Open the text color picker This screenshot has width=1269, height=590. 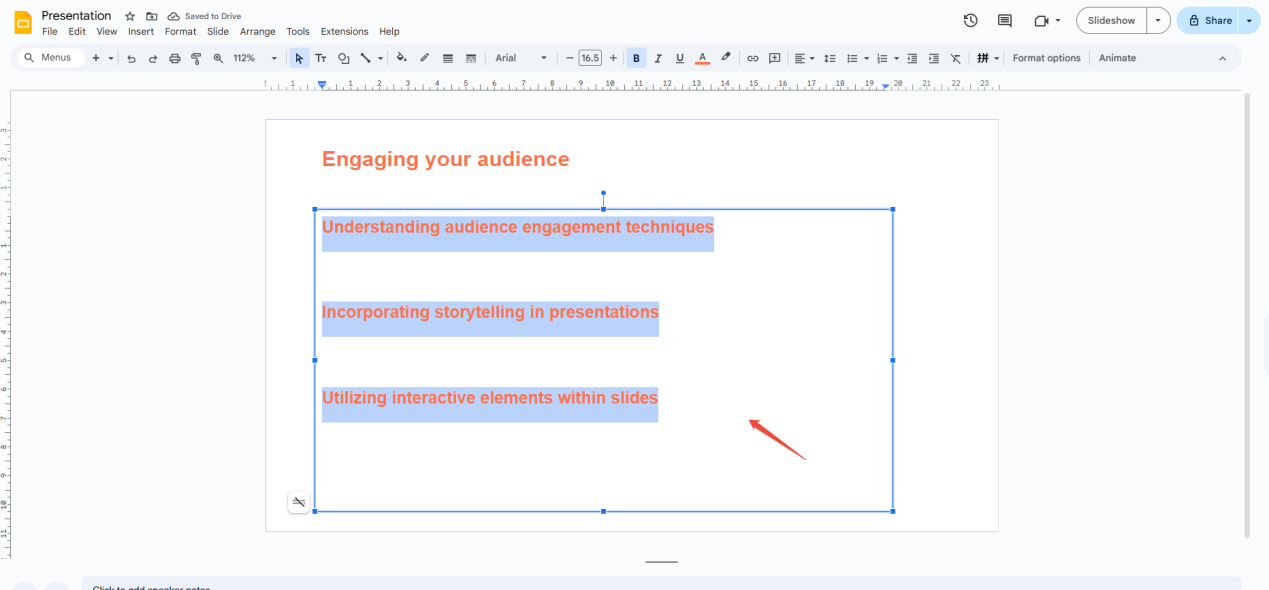[702, 58]
